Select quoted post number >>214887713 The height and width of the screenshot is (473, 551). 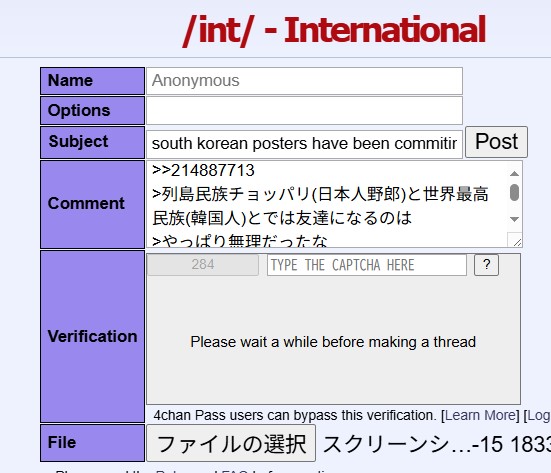203,171
